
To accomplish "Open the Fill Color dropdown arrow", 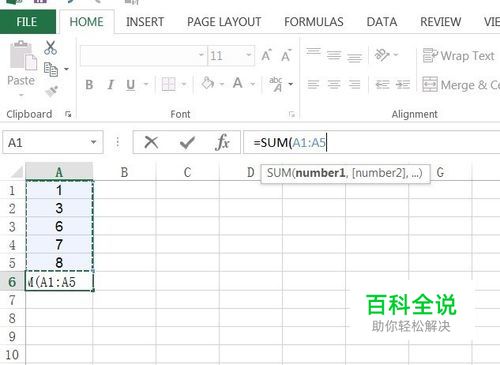I will click(x=222, y=84).
